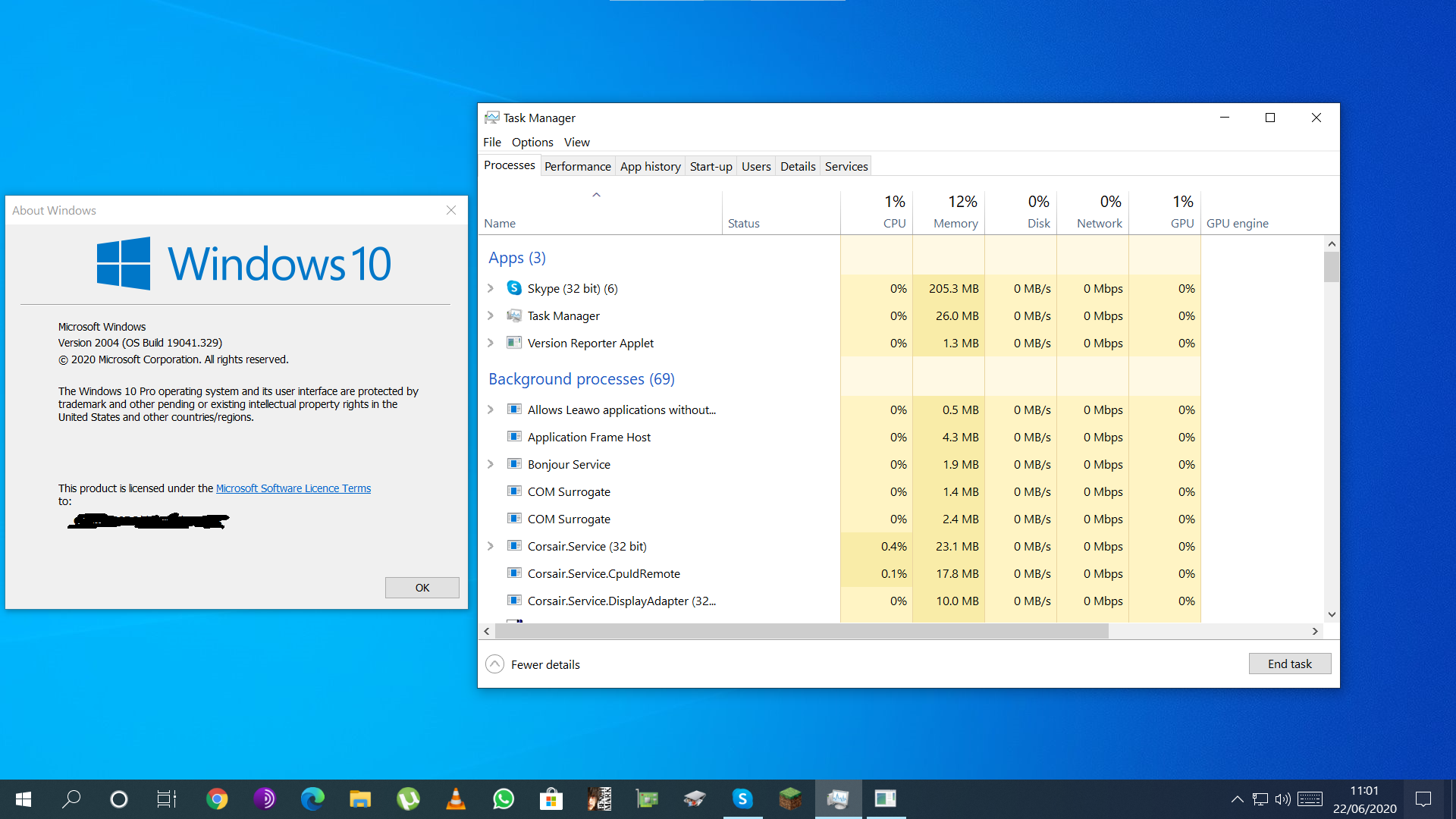The height and width of the screenshot is (819, 1456).
Task: Expand the Bonjour Service process
Action: tap(491, 464)
